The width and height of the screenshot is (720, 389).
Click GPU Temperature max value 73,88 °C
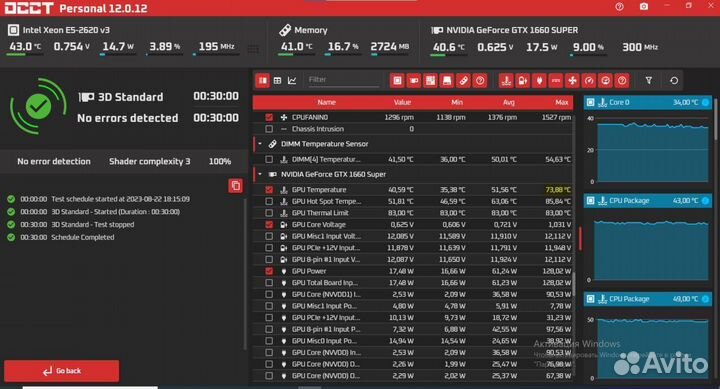[558, 190]
